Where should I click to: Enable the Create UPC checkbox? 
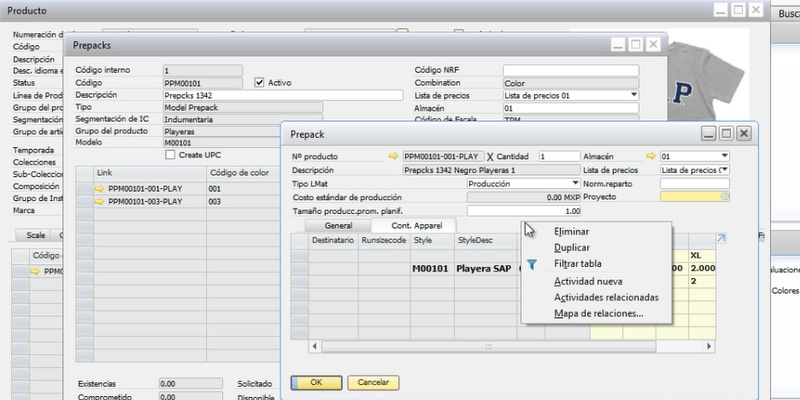point(169,155)
